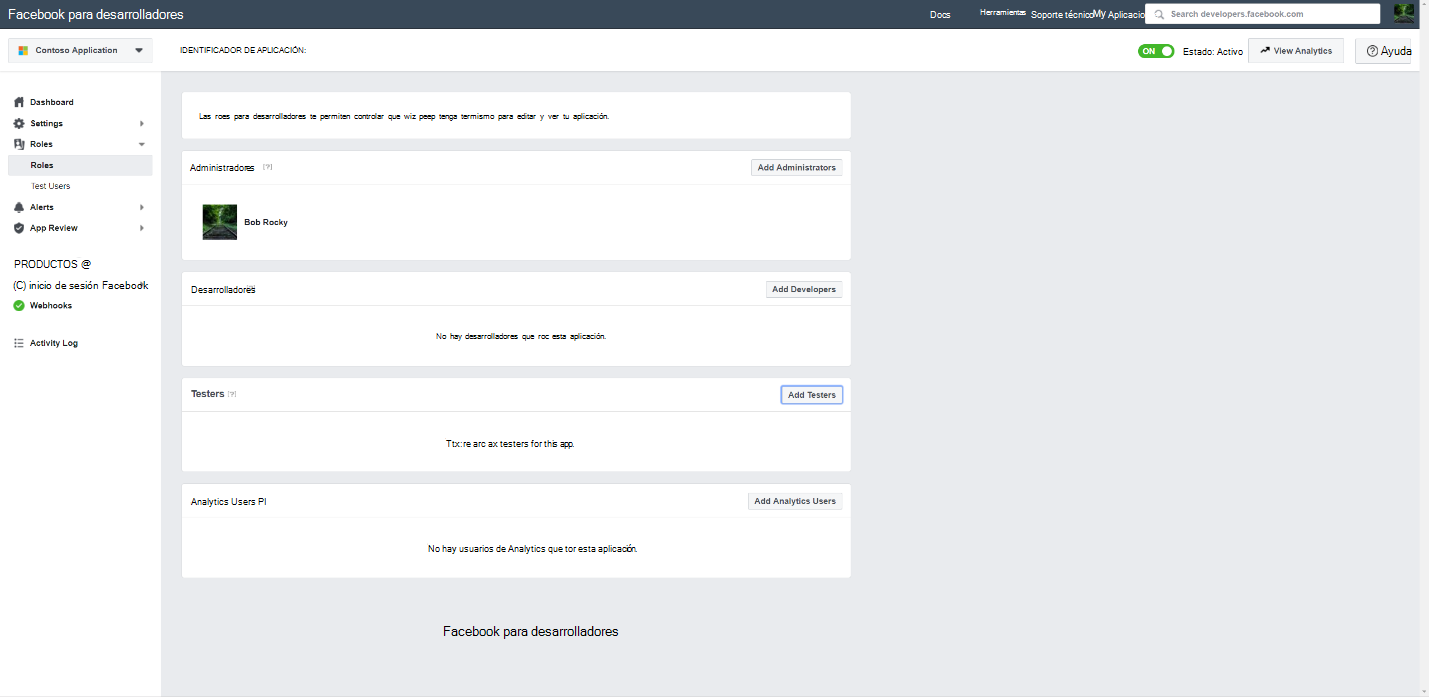This screenshot has height=697, width=1429.
Task: Click the Add Developers button
Action: coord(804,289)
